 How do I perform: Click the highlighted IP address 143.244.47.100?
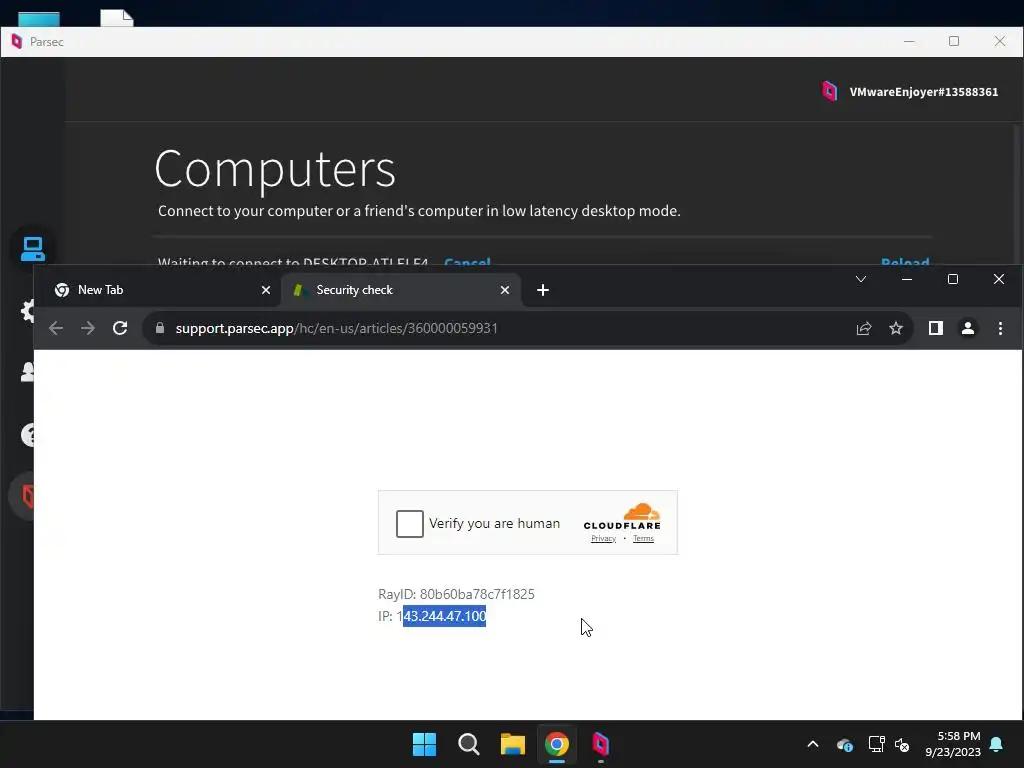click(444, 616)
